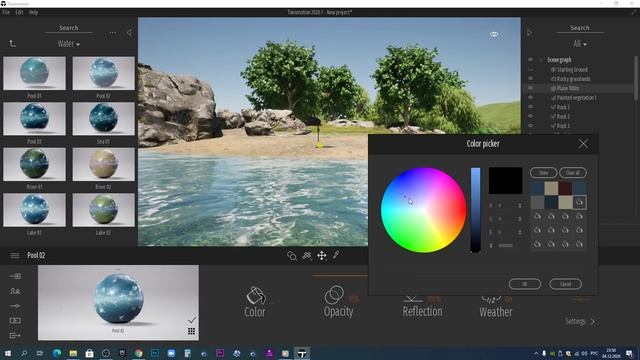Viewport: 640px width, 360px height.
Task: Click Clear all in Color picker
Action: (x=573, y=173)
